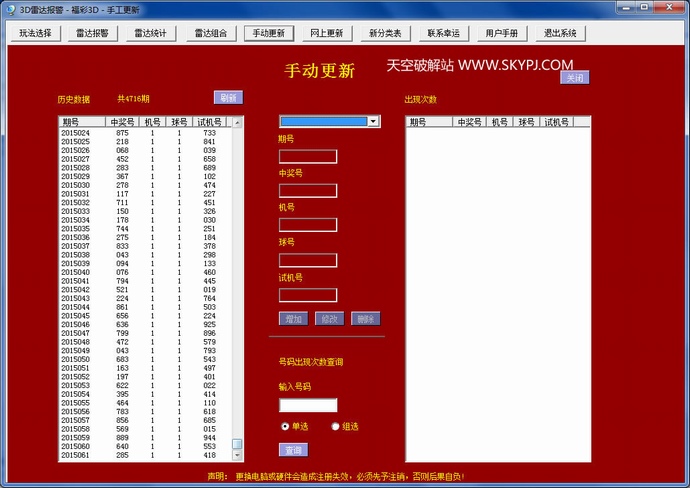Open the 新分类表 toolbar button
The height and width of the screenshot is (488, 690).
385,33
